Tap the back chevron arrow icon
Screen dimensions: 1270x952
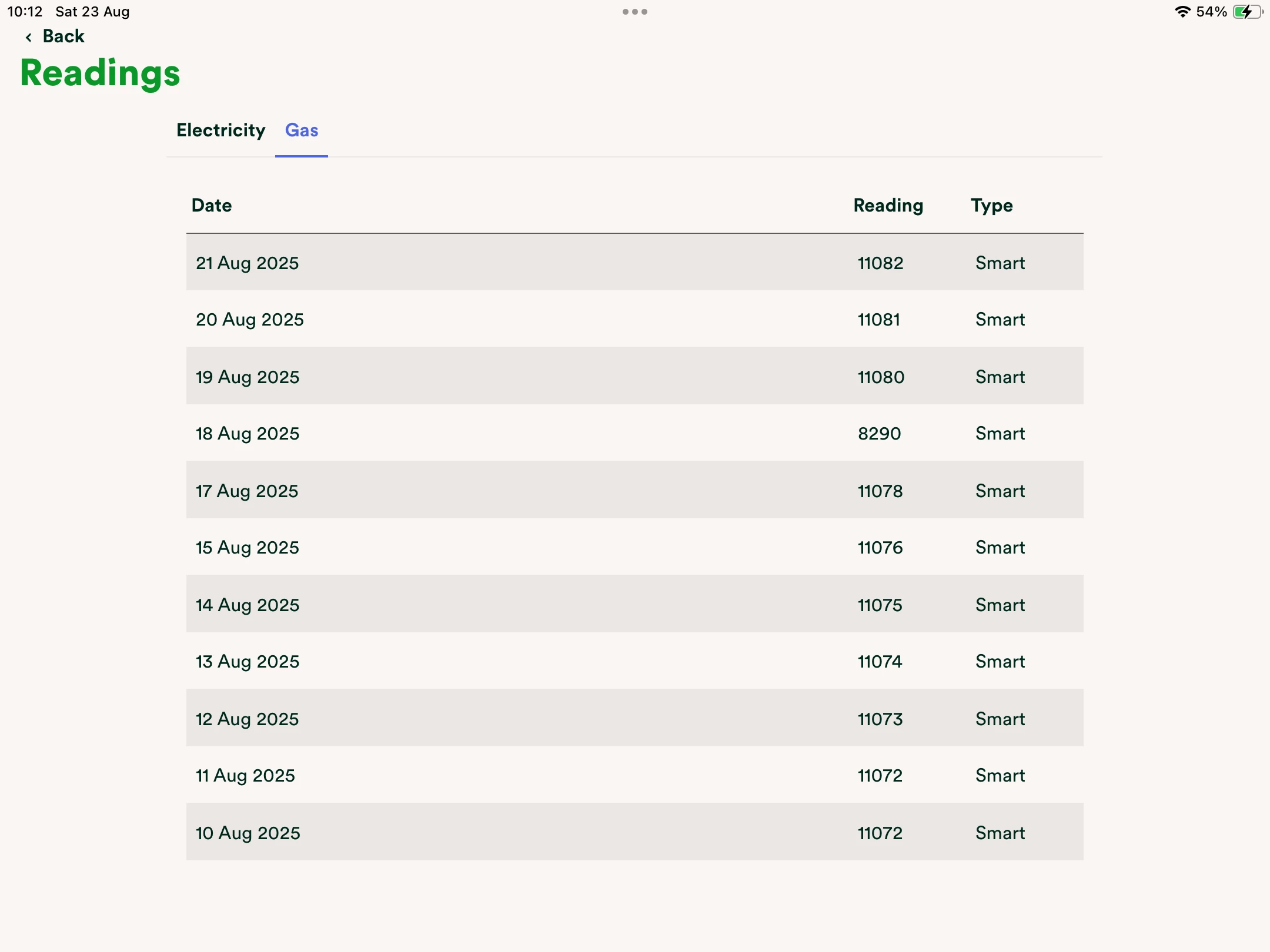(28, 37)
